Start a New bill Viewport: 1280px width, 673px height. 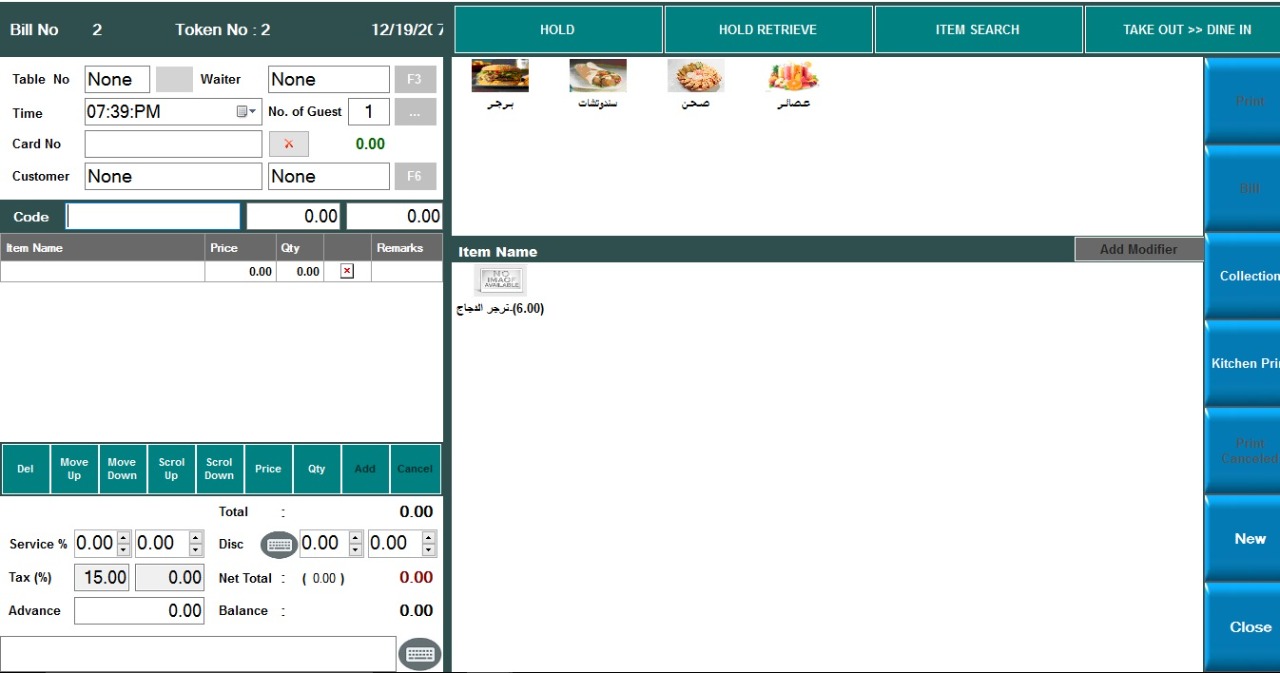pos(1249,539)
